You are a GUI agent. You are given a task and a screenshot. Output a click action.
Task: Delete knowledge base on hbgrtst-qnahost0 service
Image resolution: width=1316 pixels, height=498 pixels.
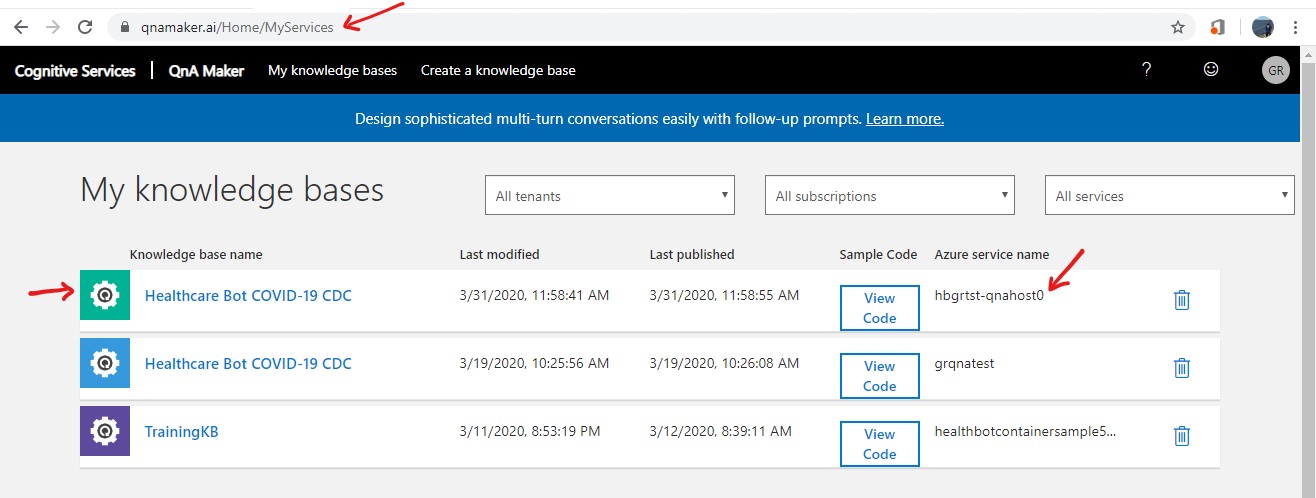tap(1181, 299)
